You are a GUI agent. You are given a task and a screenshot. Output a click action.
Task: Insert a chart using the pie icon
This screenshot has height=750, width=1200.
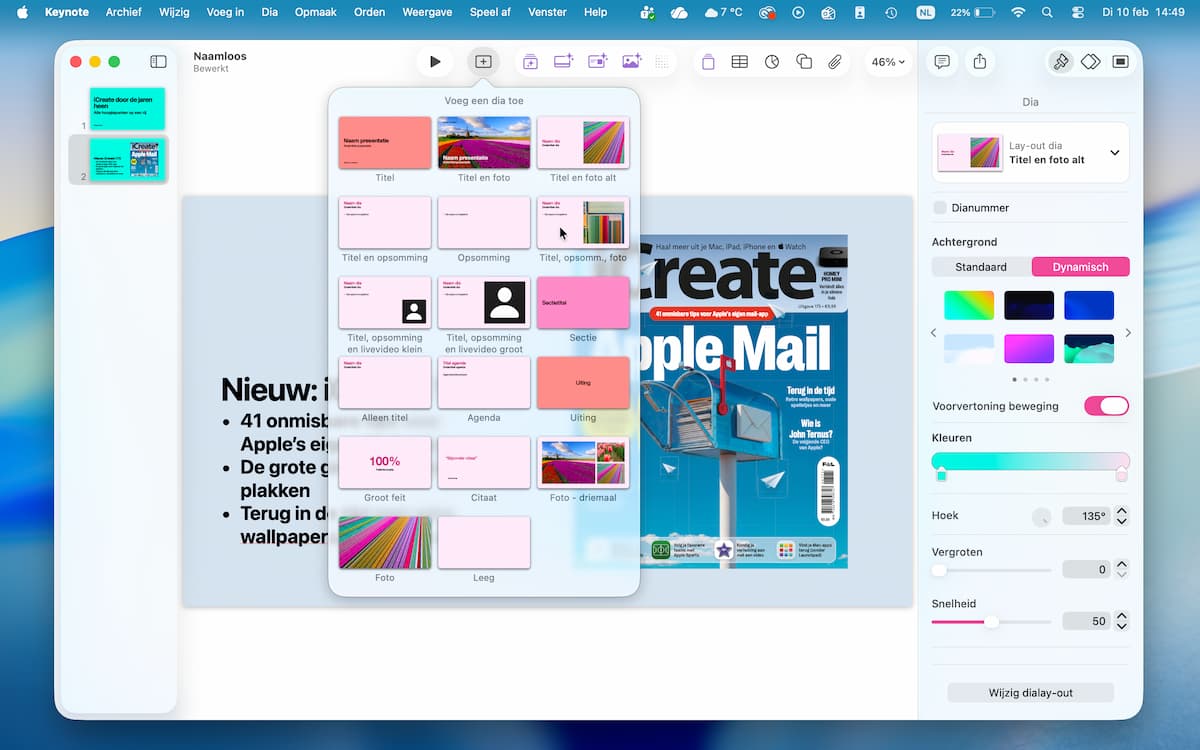(x=772, y=62)
